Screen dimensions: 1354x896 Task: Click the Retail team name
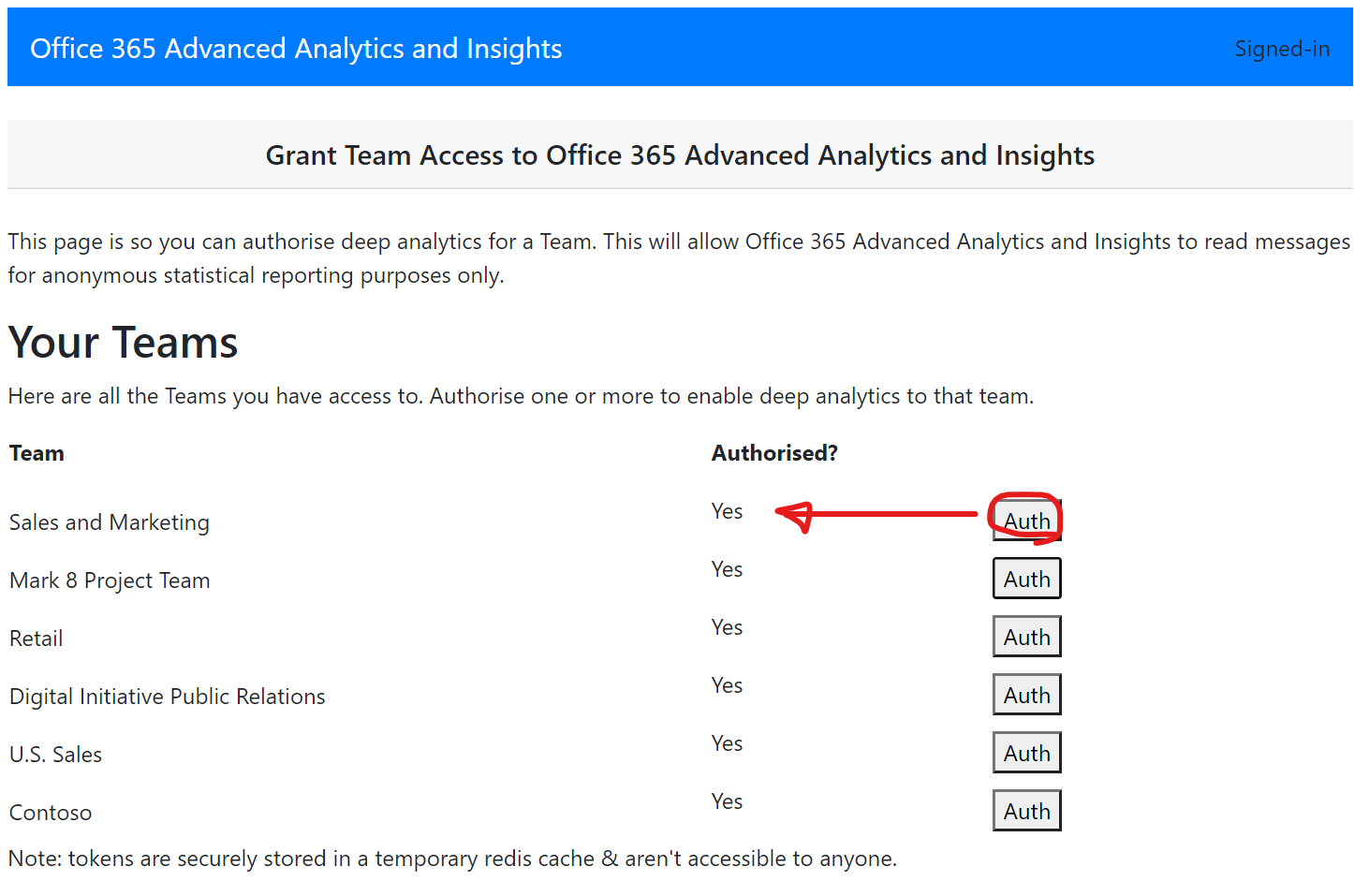pyautogui.click(x=37, y=639)
